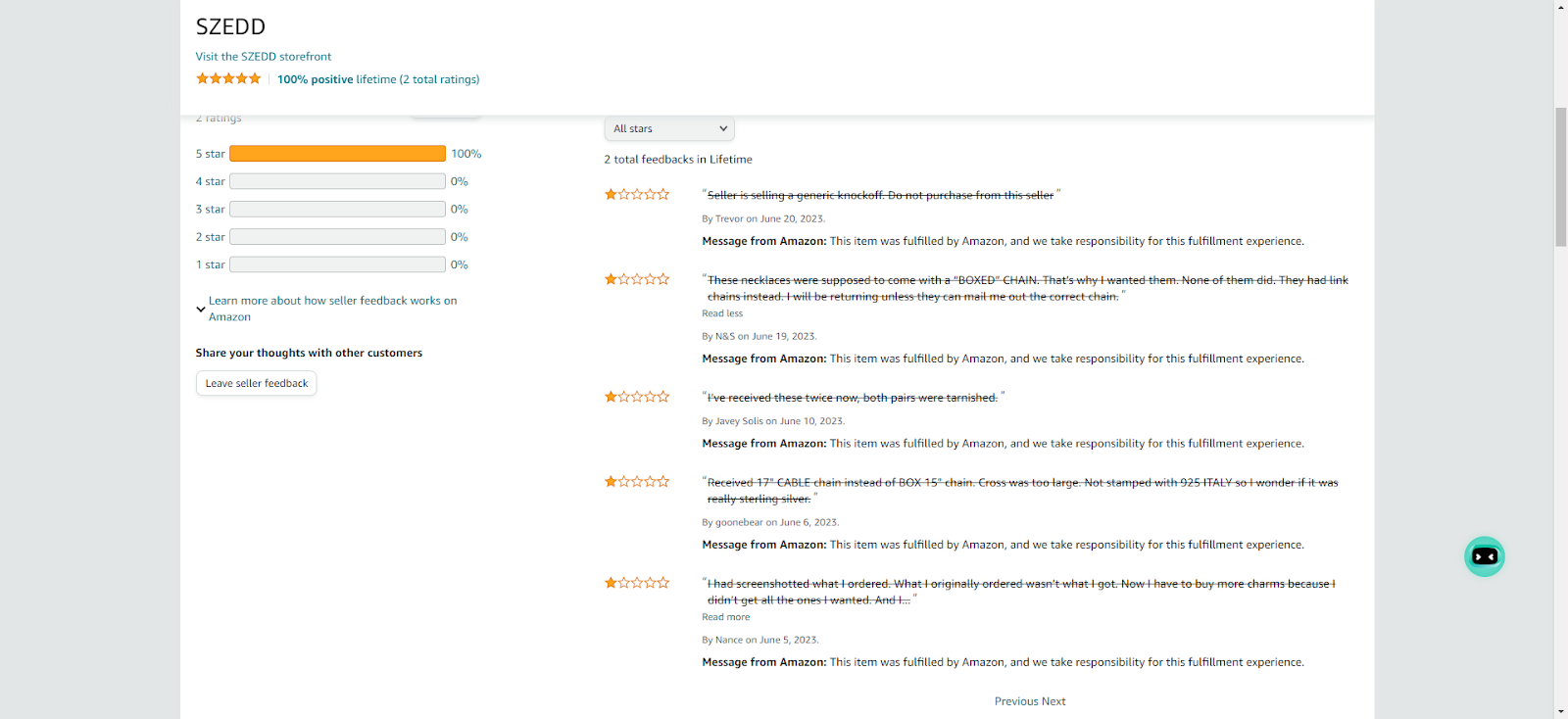Select the 4 star rating bar
The height and width of the screenshot is (719, 1568).
click(337, 181)
